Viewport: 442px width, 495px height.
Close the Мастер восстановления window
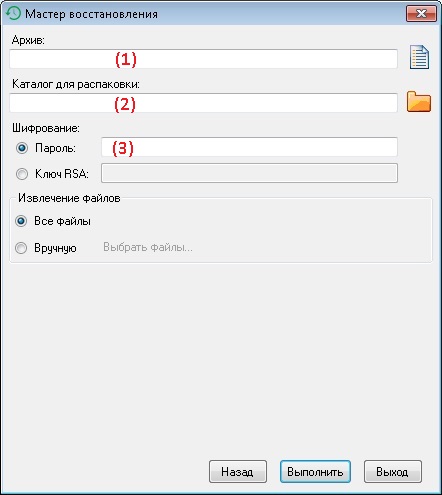point(421,14)
